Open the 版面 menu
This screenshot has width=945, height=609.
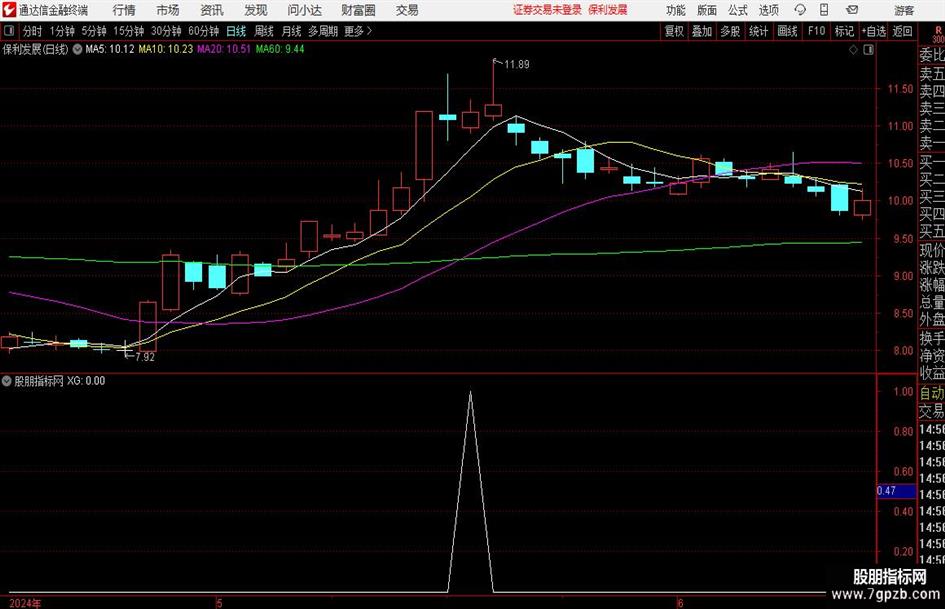(707, 10)
